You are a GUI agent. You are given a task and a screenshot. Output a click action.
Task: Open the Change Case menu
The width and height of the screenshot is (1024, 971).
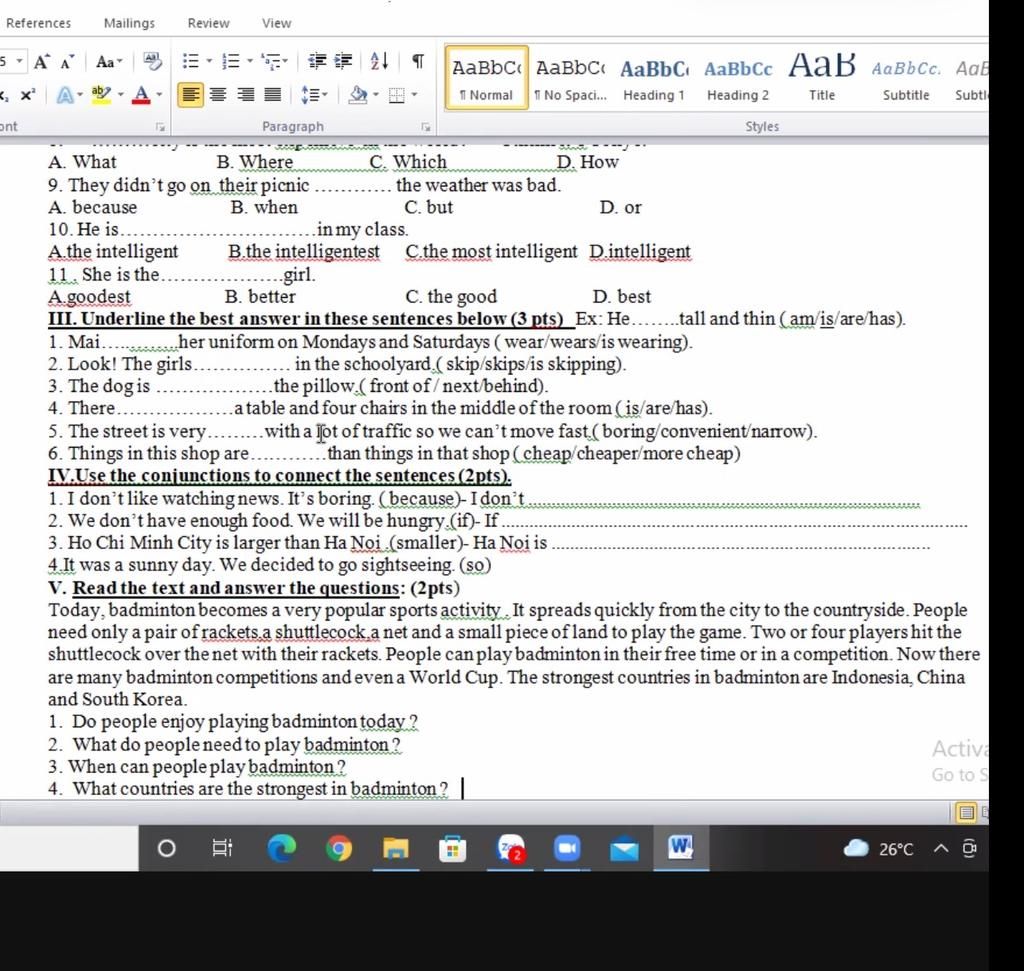[109, 61]
